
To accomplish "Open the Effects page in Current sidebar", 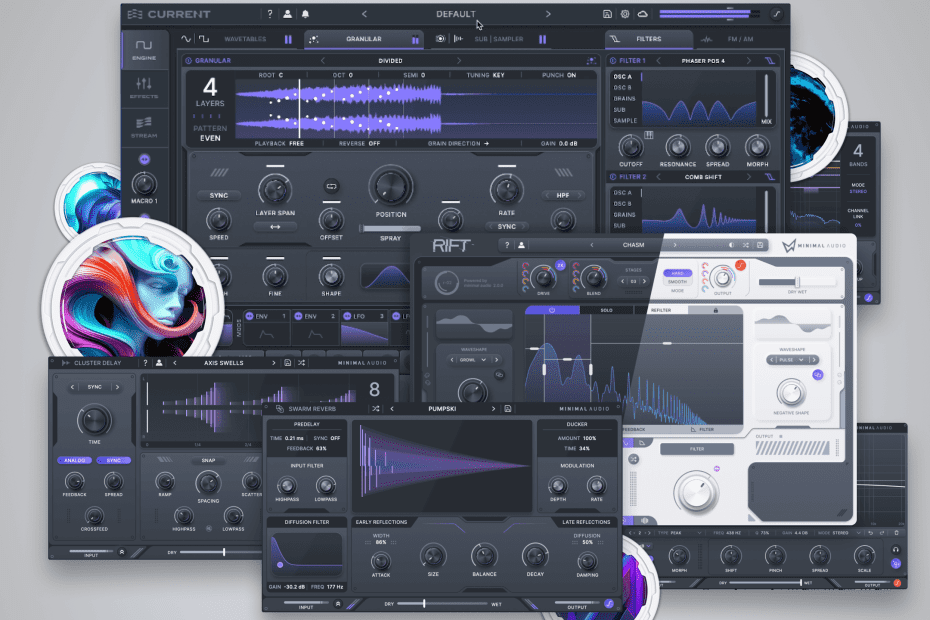I will (x=144, y=89).
